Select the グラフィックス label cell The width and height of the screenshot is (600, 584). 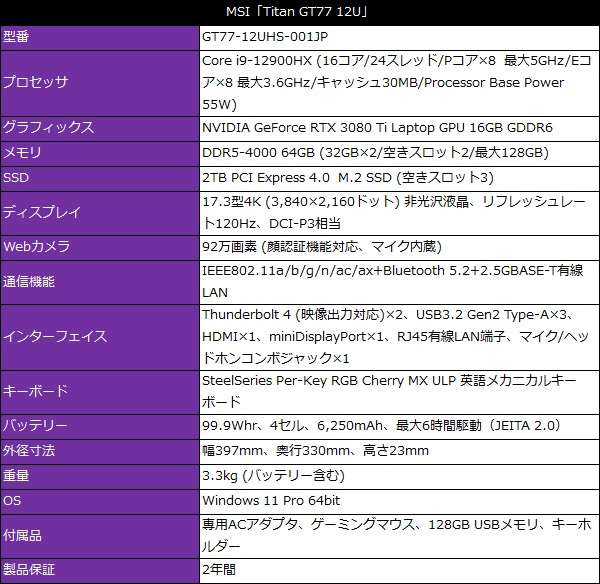pos(100,128)
